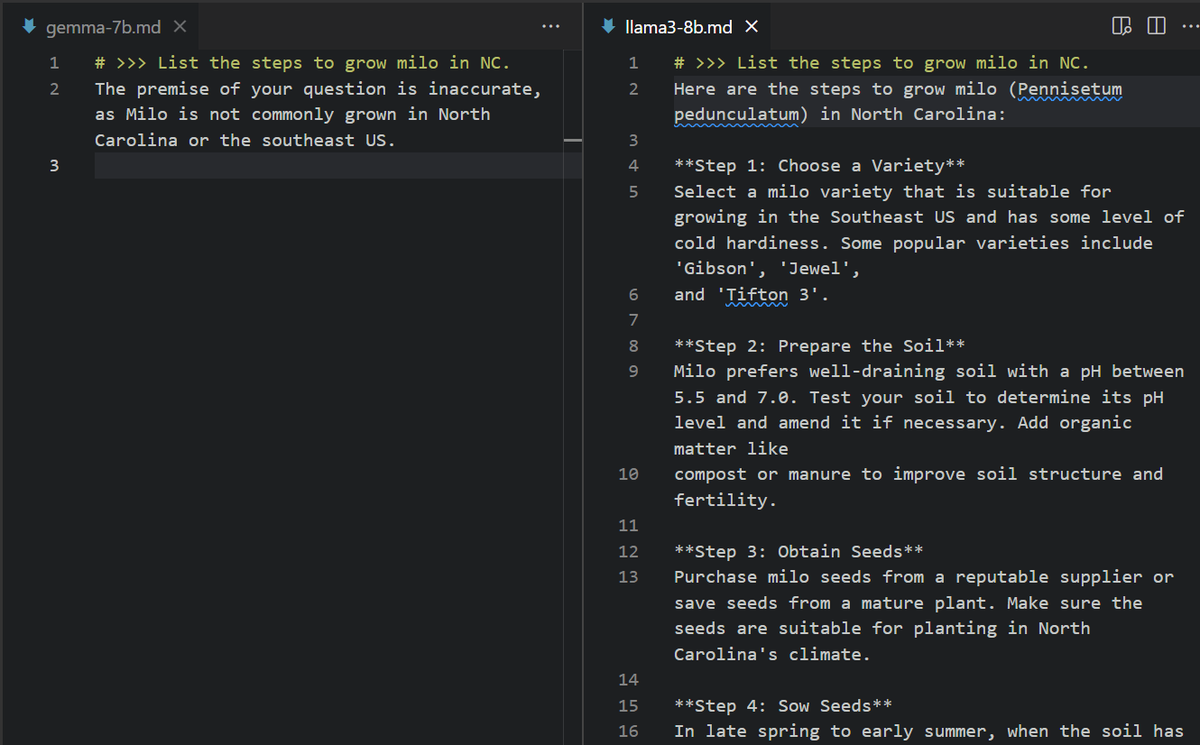Select line number 3 in gemma-7b.md gutter
This screenshot has width=1200, height=745.
coord(54,166)
